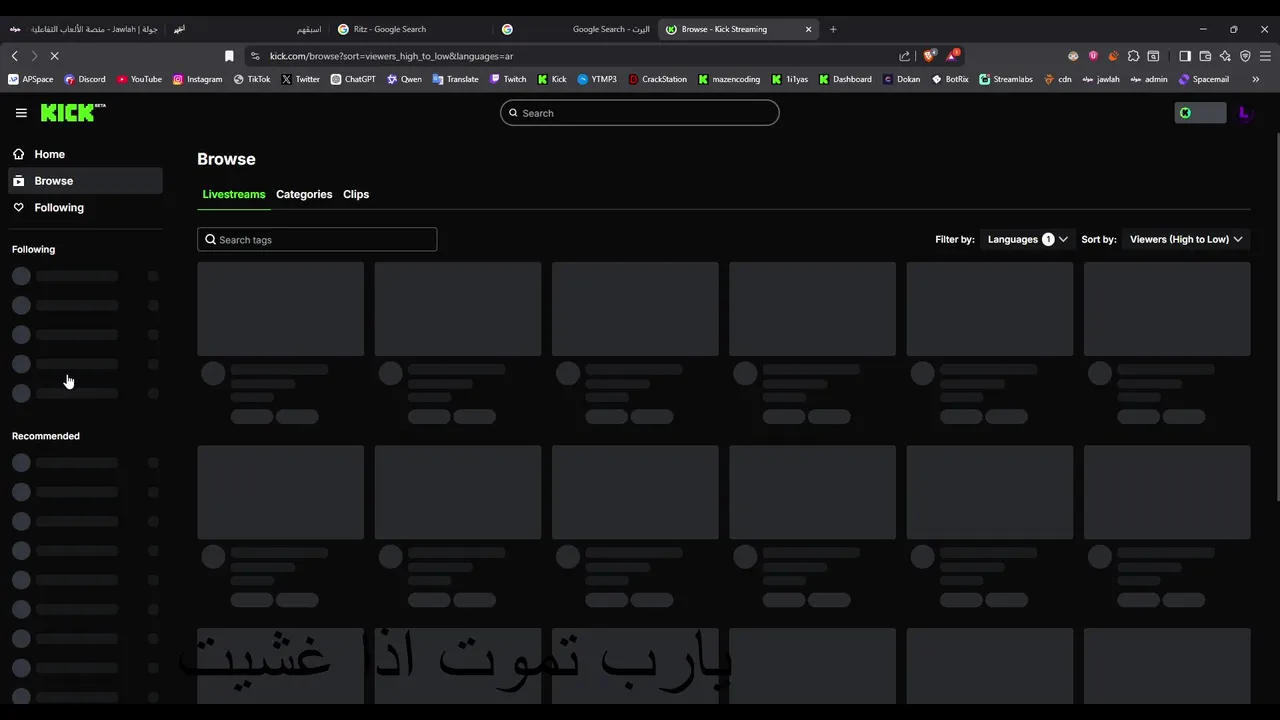The width and height of the screenshot is (1280, 720).
Task: Go to Home in Kick sidebar
Action: pos(85,154)
